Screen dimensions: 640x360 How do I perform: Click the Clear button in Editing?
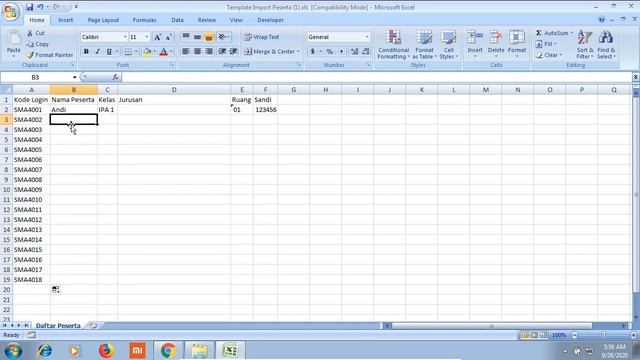549,55
